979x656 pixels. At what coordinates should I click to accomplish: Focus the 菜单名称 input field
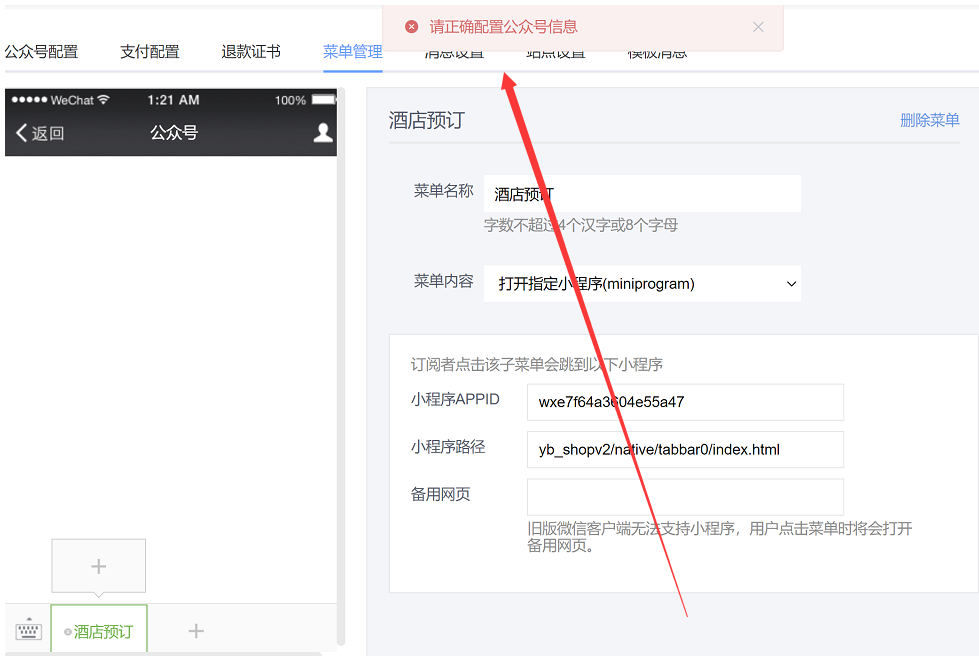(x=642, y=194)
